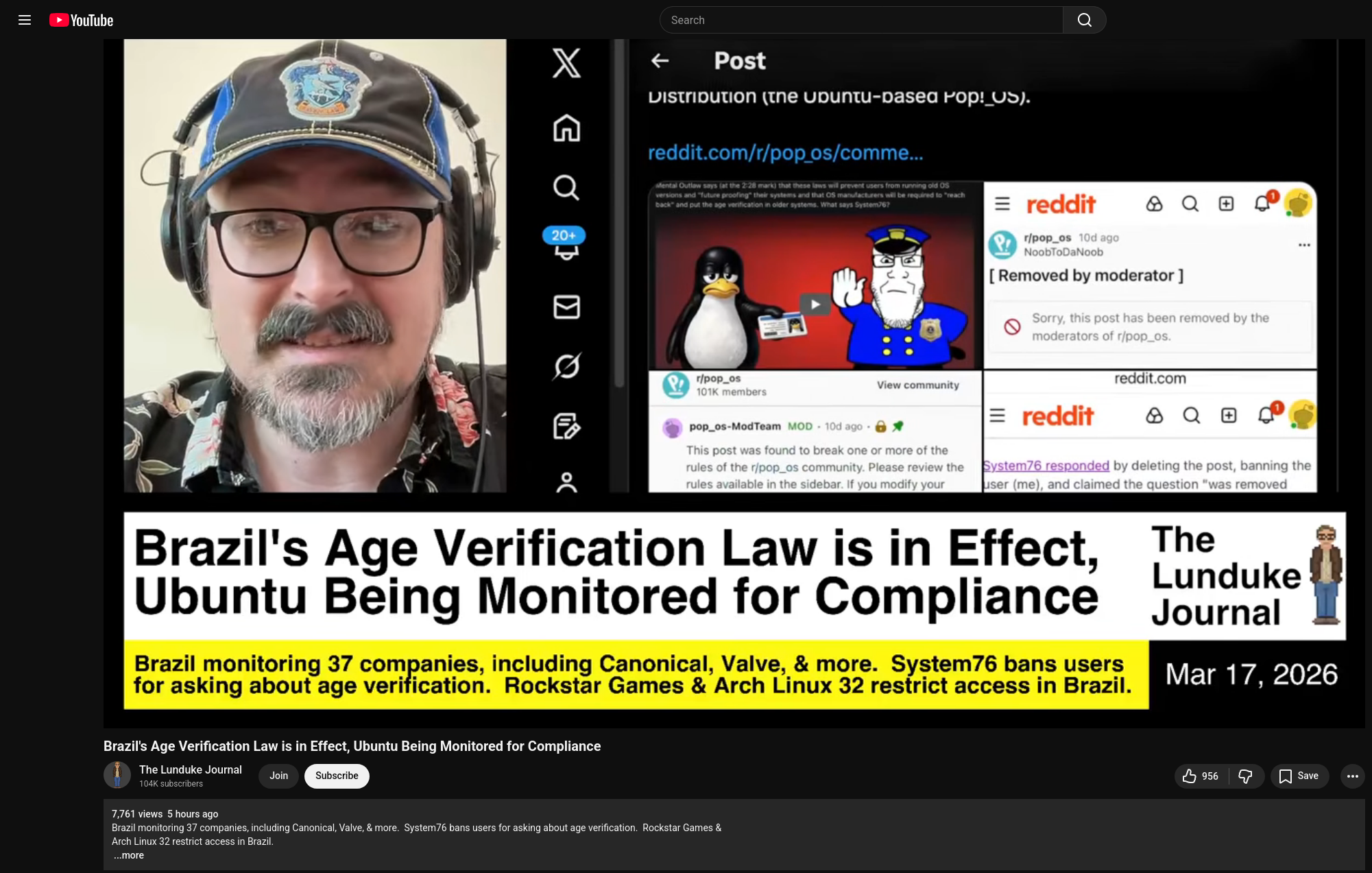Save the video to a playlist
The image size is (1372, 873).
[x=1299, y=776]
